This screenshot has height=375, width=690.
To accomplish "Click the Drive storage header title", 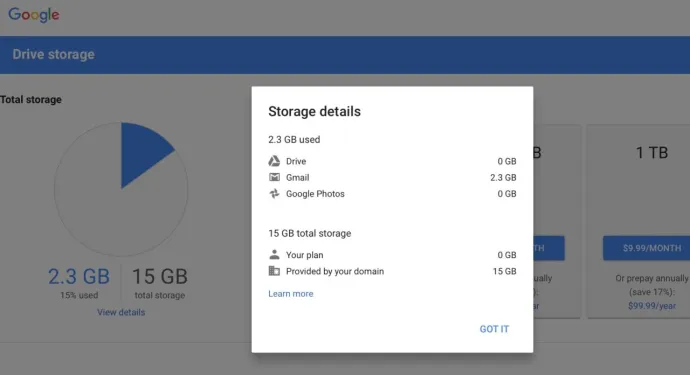I will tap(53, 54).
